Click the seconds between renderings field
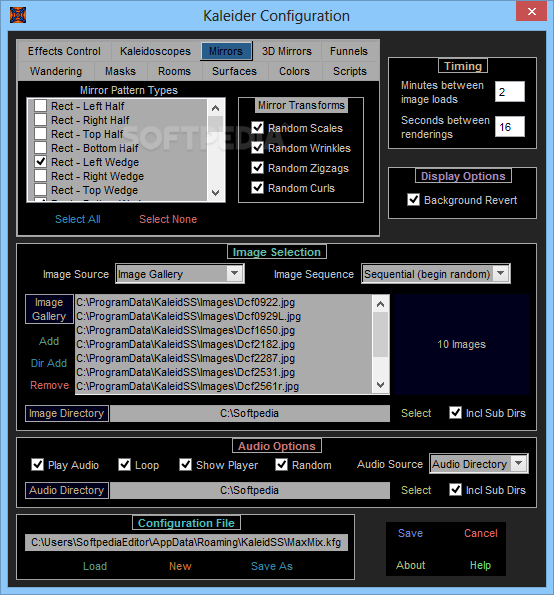This screenshot has width=554, height=595. pyautogui.click(x=510, y=127)
